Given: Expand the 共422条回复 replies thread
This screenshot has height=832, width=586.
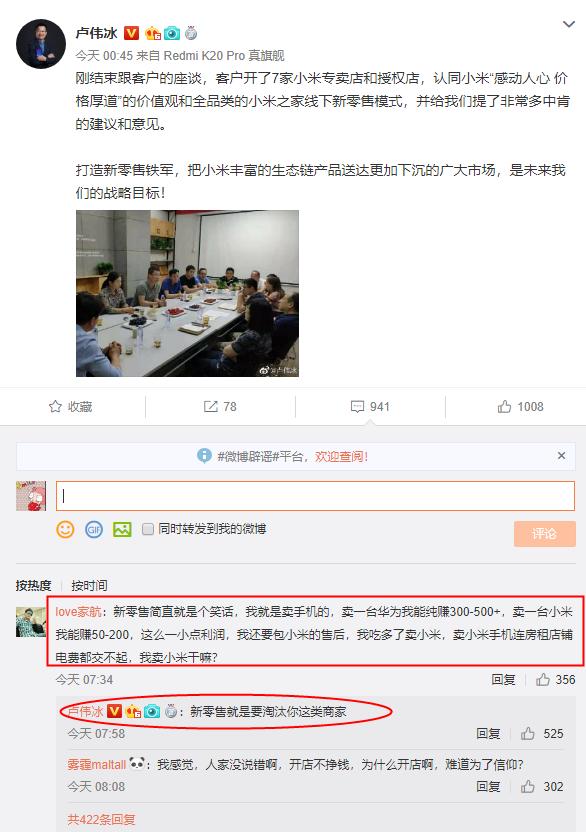Looking at the screenshot, I should coord(101,819).
